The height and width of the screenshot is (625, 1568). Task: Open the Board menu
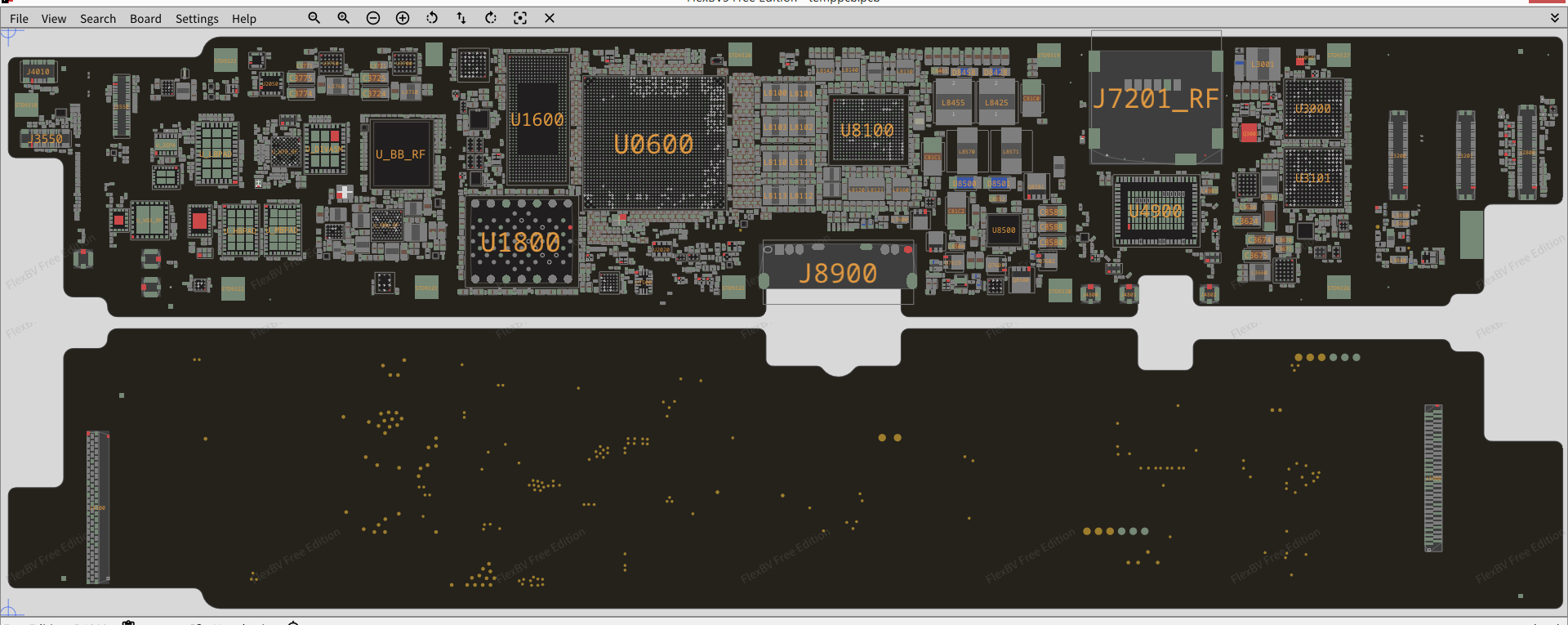(145, 19)
